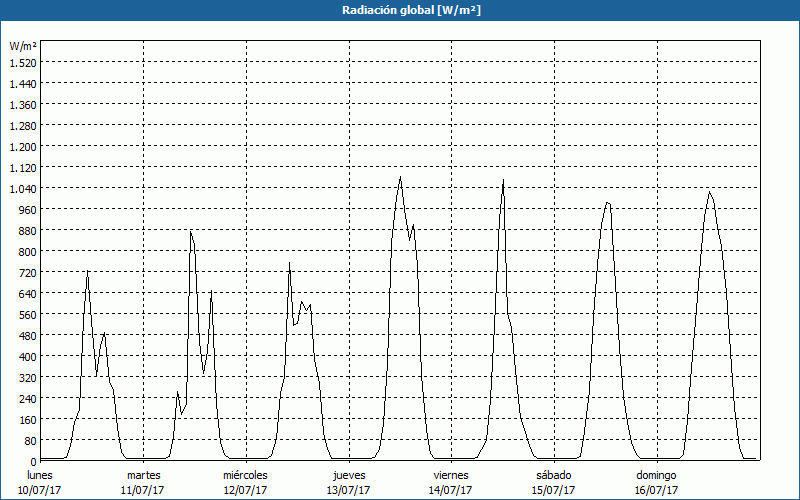Select the martes day label

[143, 475]
